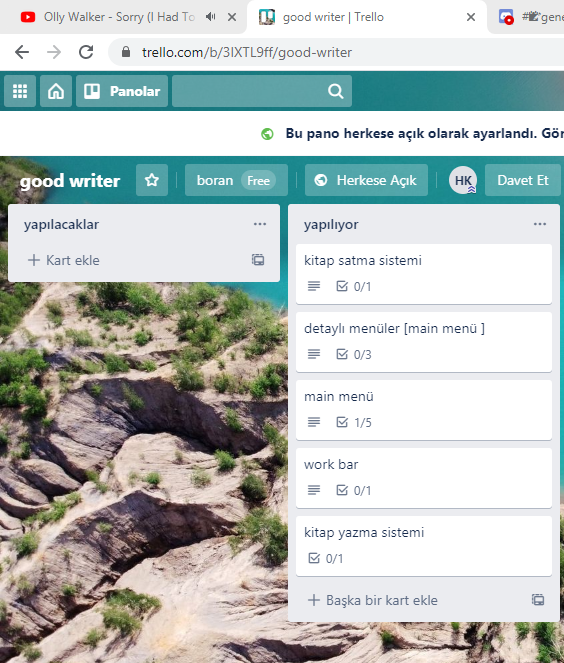This screenshot has width=564, height=663.
Task: Close the Olly Walker YouTube tab
Action: [232, 17]
